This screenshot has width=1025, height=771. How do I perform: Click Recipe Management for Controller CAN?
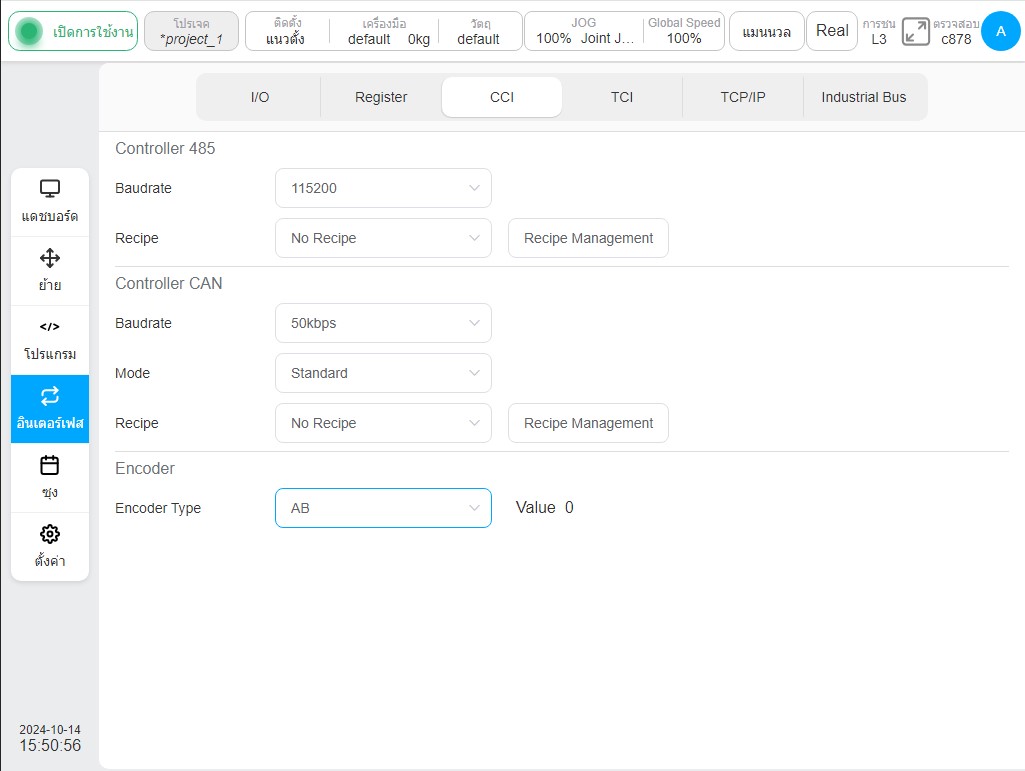(x=588, y=423)
